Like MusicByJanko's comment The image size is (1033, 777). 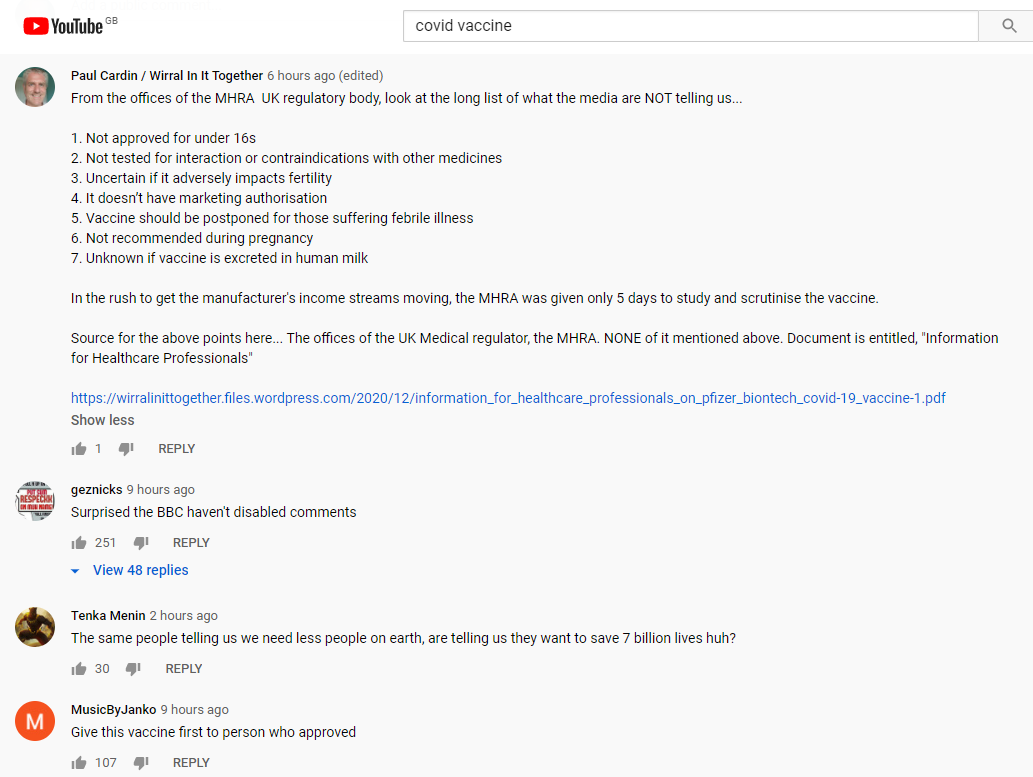79,763
